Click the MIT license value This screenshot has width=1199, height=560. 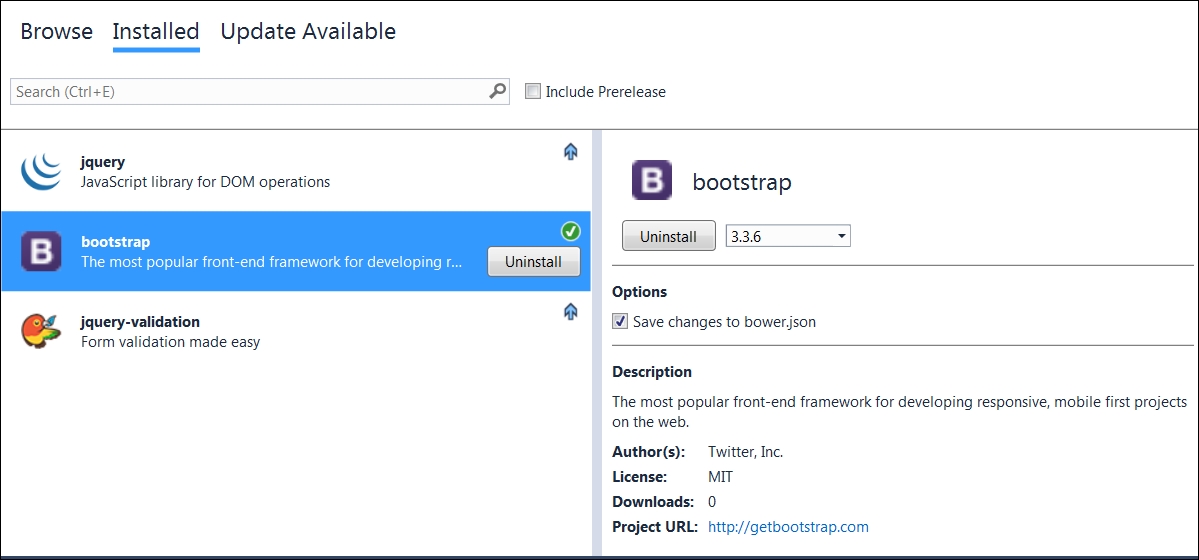pos(720,477)
